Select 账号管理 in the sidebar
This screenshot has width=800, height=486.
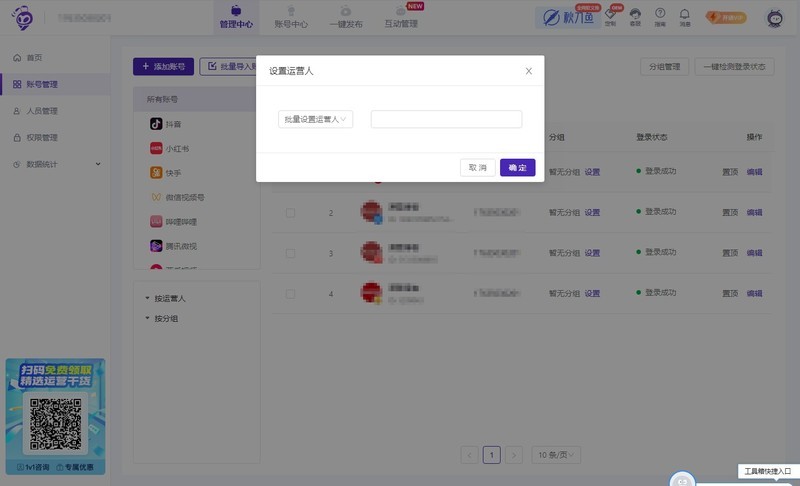55,84
